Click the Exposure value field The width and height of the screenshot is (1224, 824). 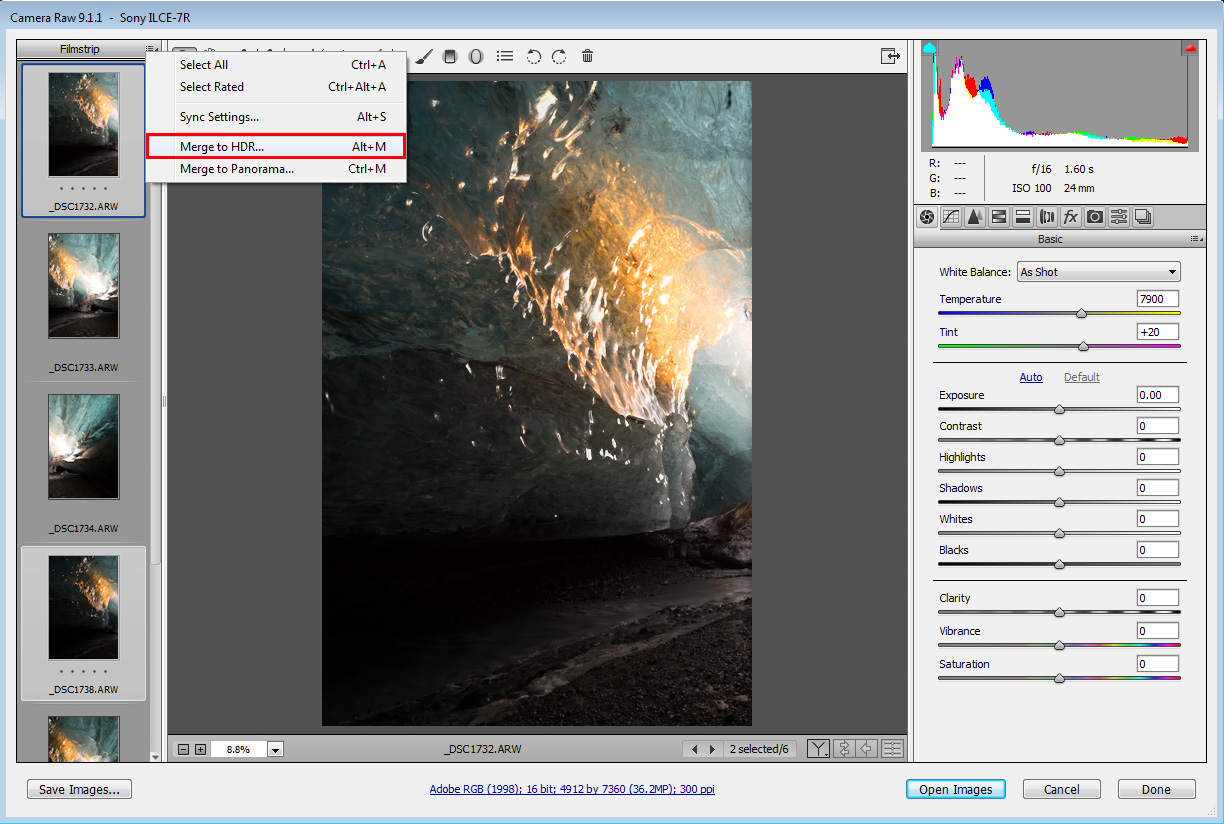click(1158, 395)
